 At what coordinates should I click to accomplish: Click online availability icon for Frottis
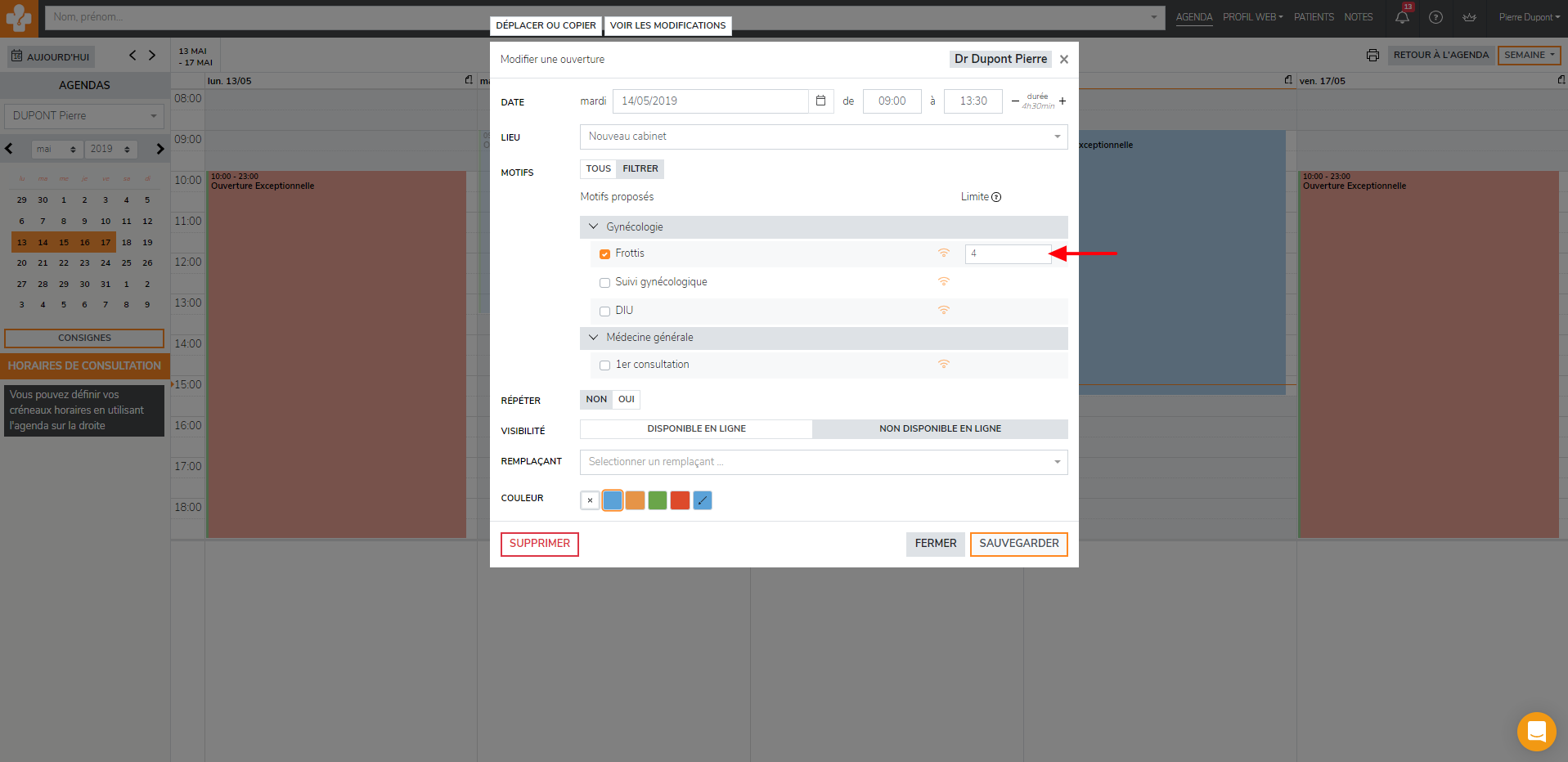944,253
